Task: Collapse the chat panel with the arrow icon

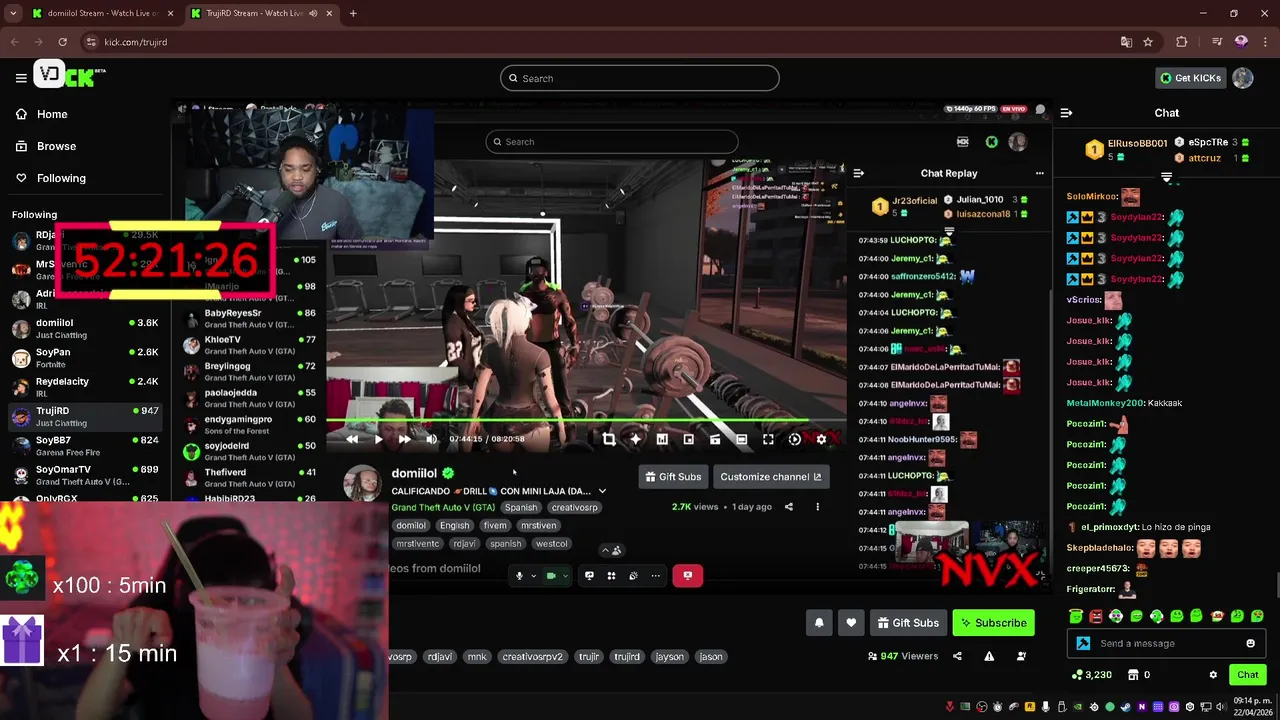Action: click(x=1066, y=113)
